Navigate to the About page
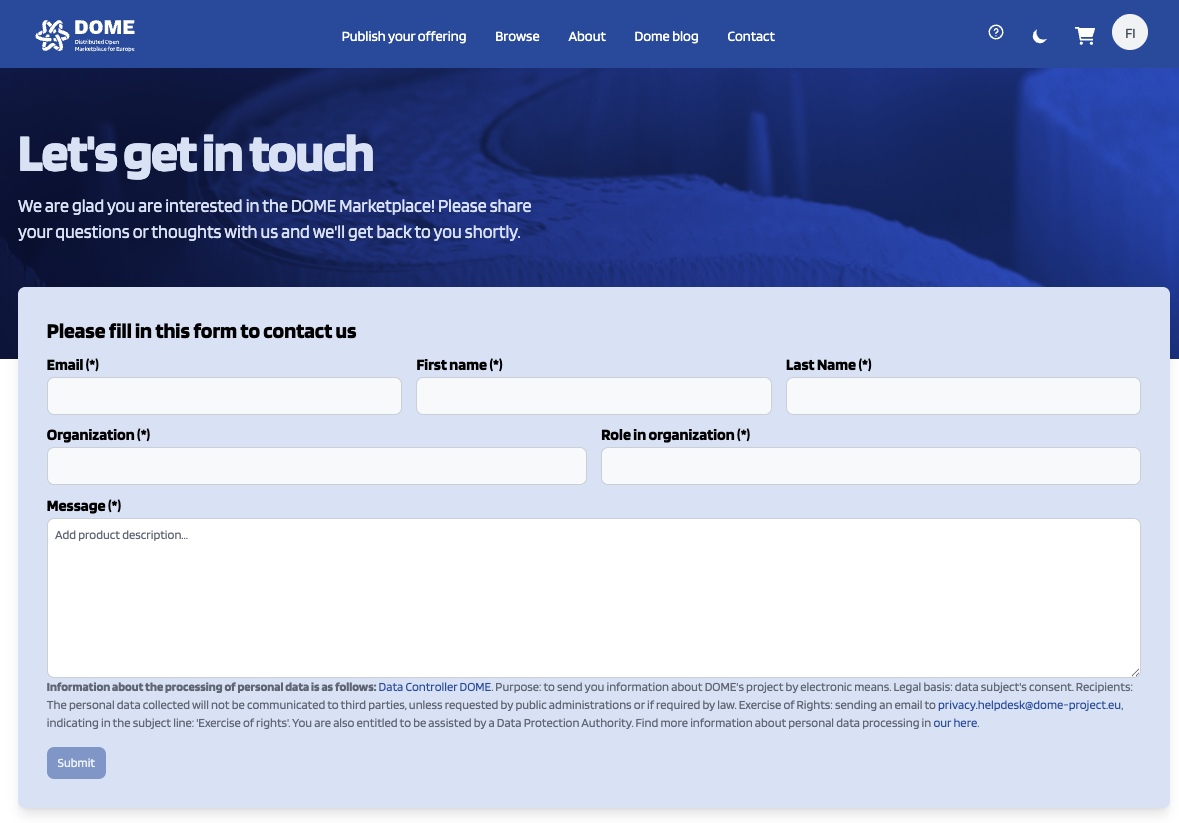This screenshot has width=1179, height=823. point(587,36)
